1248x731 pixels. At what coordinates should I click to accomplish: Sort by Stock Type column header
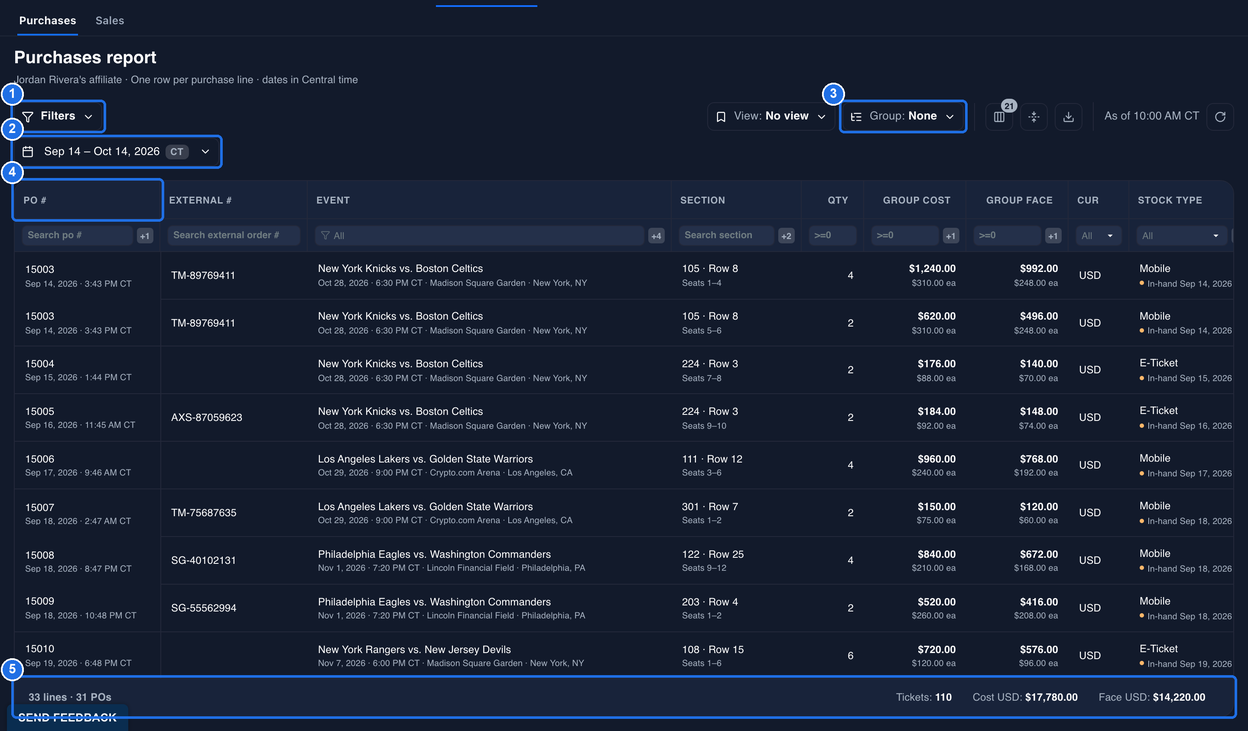coord(1181,200)
